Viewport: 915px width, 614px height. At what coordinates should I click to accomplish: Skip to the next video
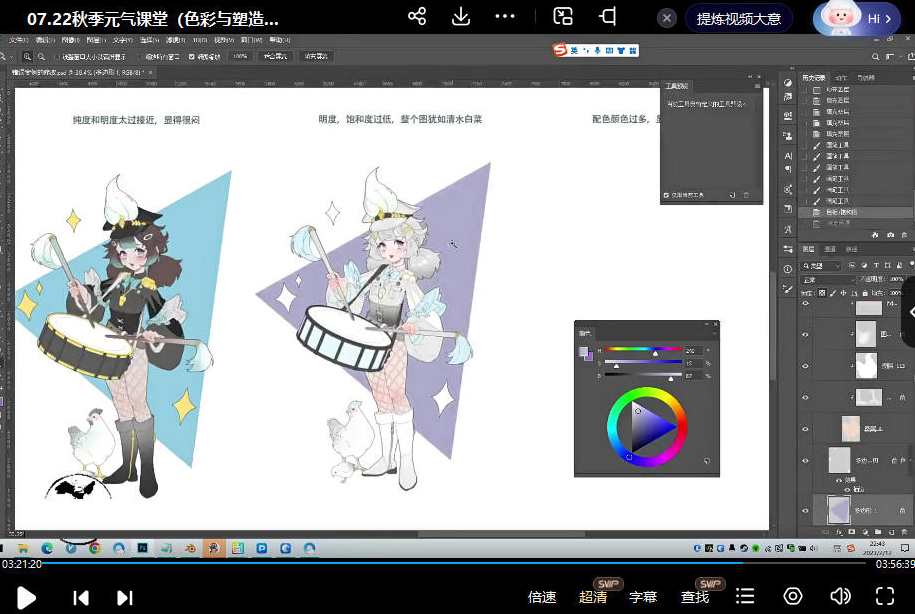coord(125,597)
